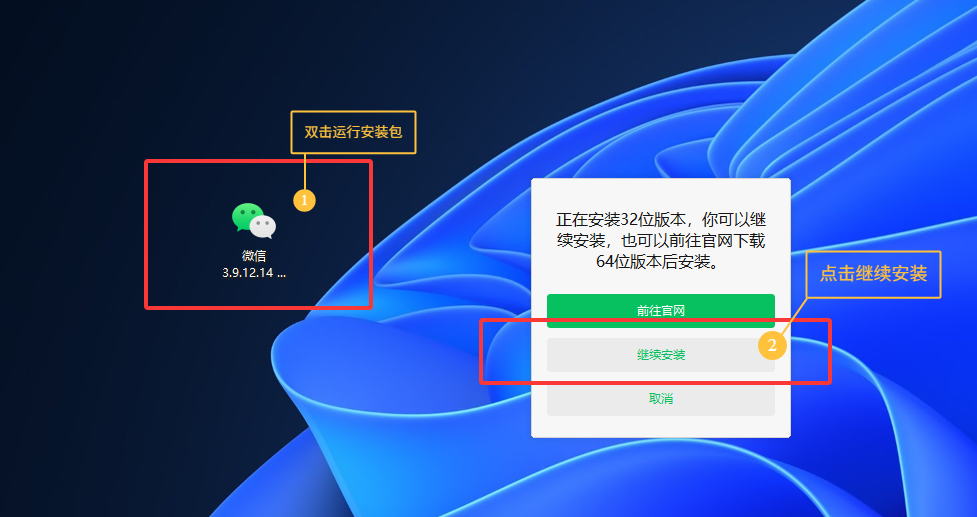
Task: Click the yellow number 2 step badge
Action: point(772,345)
